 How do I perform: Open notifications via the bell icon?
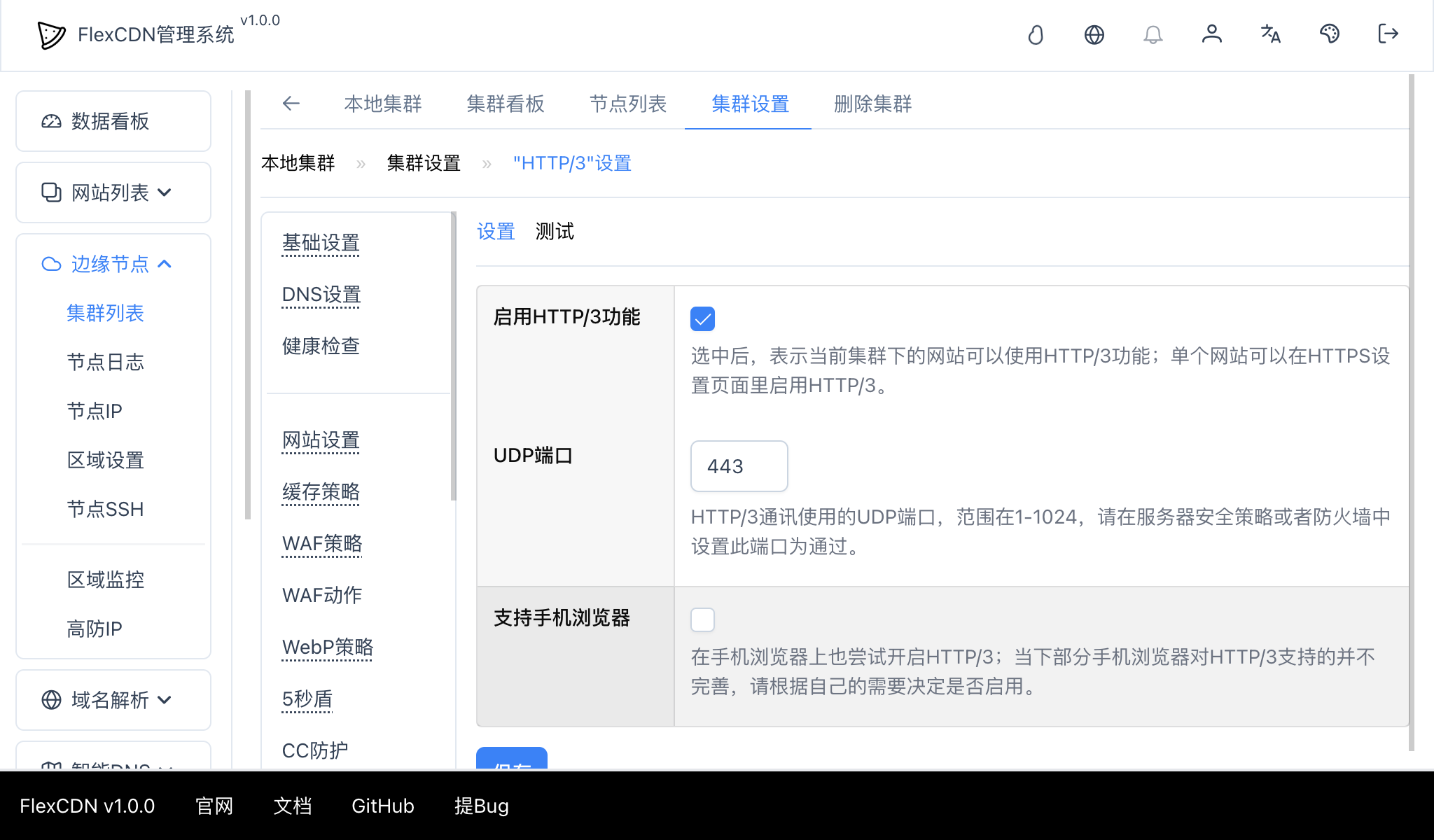pyautogui.click(x=1153, y=34)
